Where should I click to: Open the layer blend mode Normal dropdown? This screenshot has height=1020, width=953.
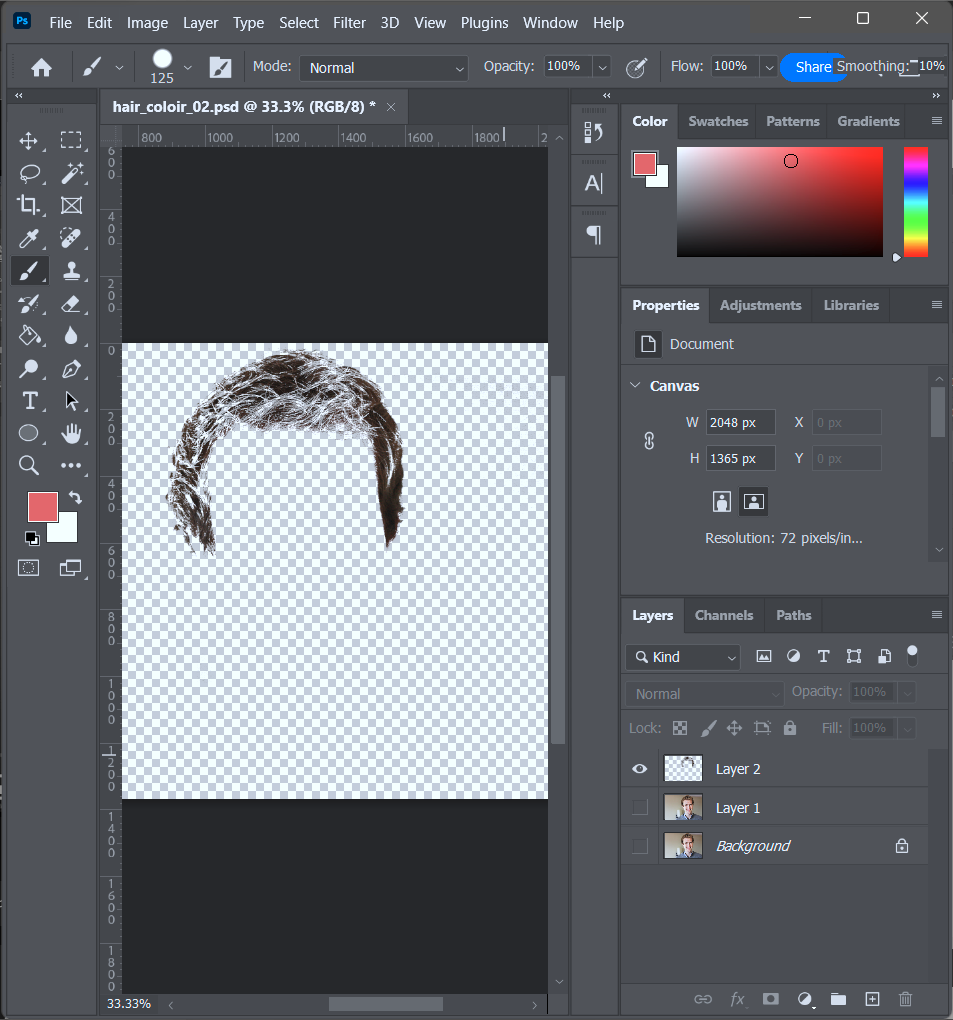point(705,694)
